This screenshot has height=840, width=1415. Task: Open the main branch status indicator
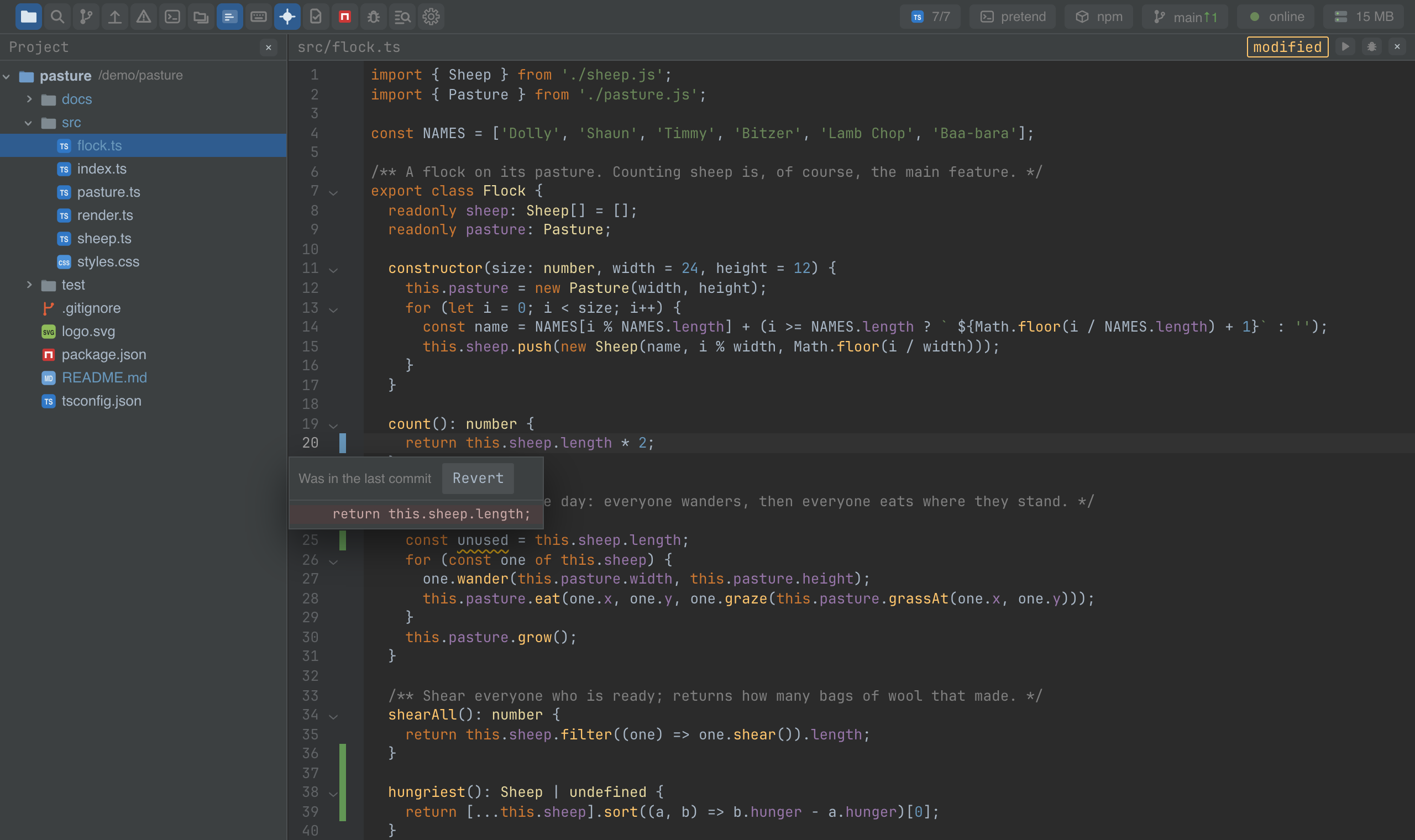(1185, 17)
